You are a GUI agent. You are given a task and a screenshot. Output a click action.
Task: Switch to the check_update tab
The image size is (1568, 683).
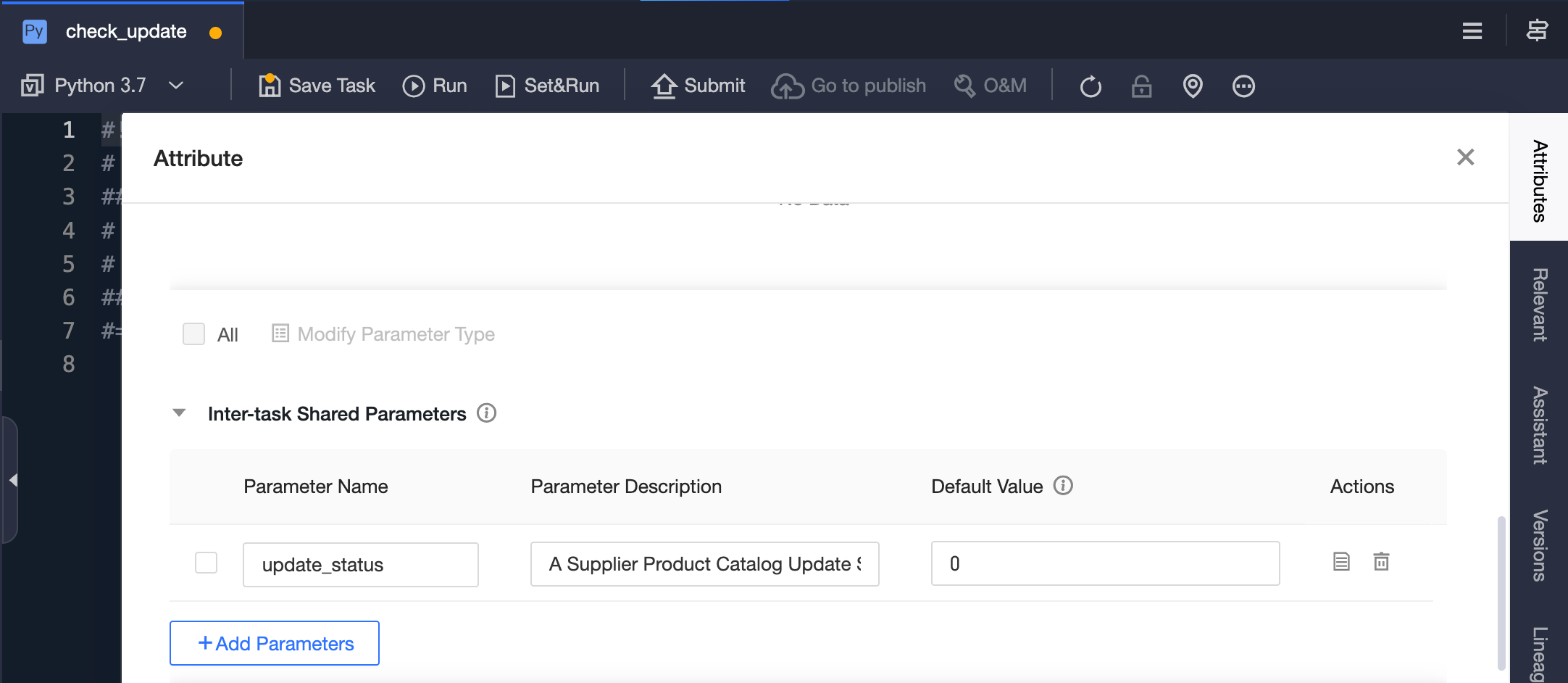(122, 32)
